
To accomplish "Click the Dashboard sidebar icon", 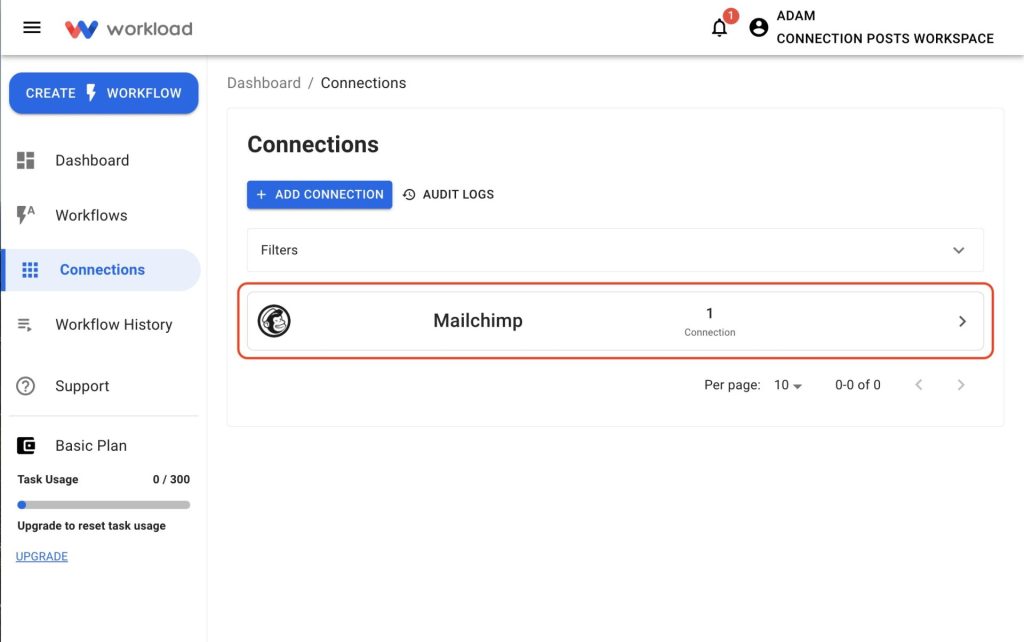I will [25, 161].
